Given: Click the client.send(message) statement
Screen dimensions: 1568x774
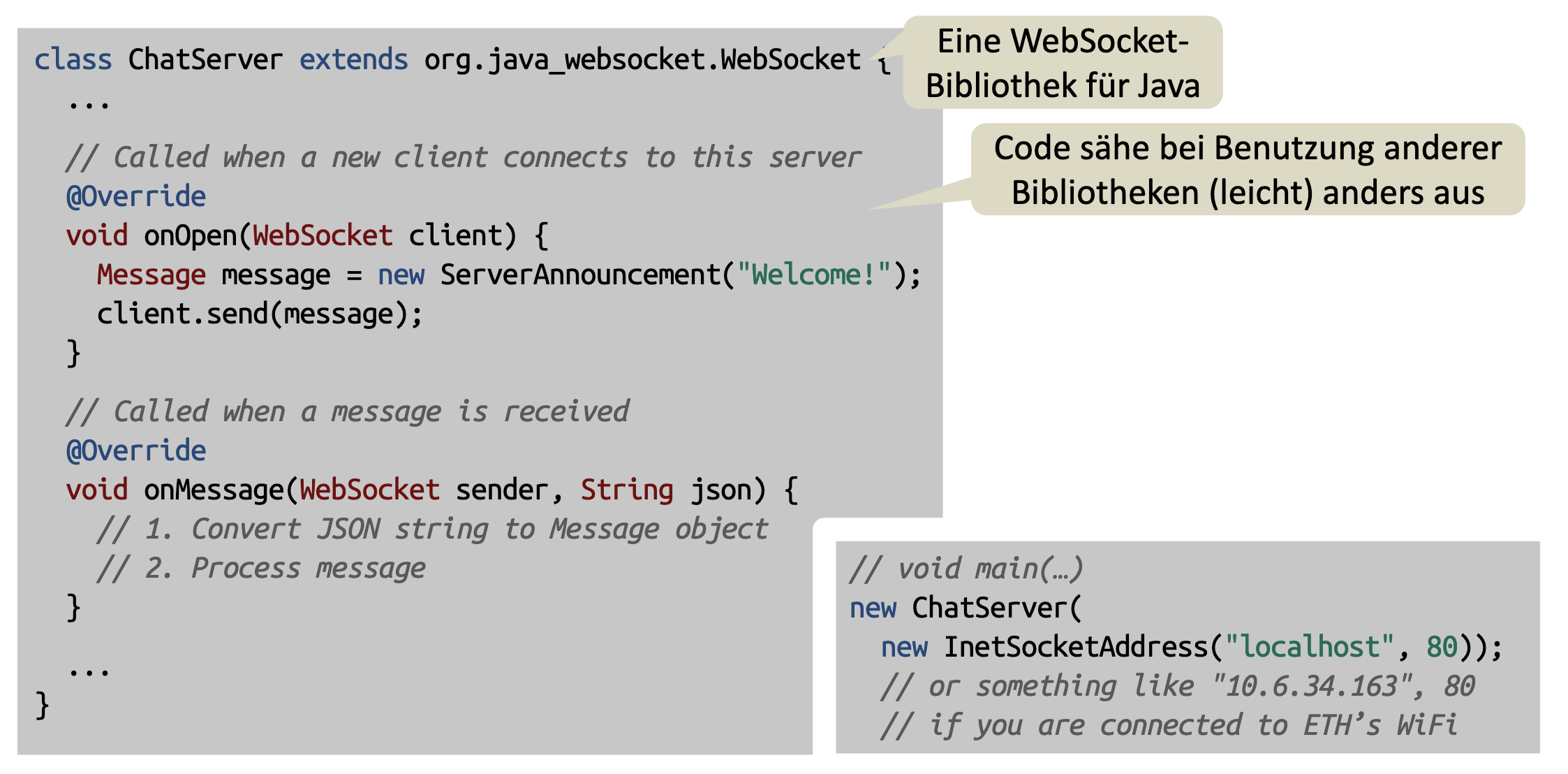Looking at the screenshot, I should click(260, 314).
